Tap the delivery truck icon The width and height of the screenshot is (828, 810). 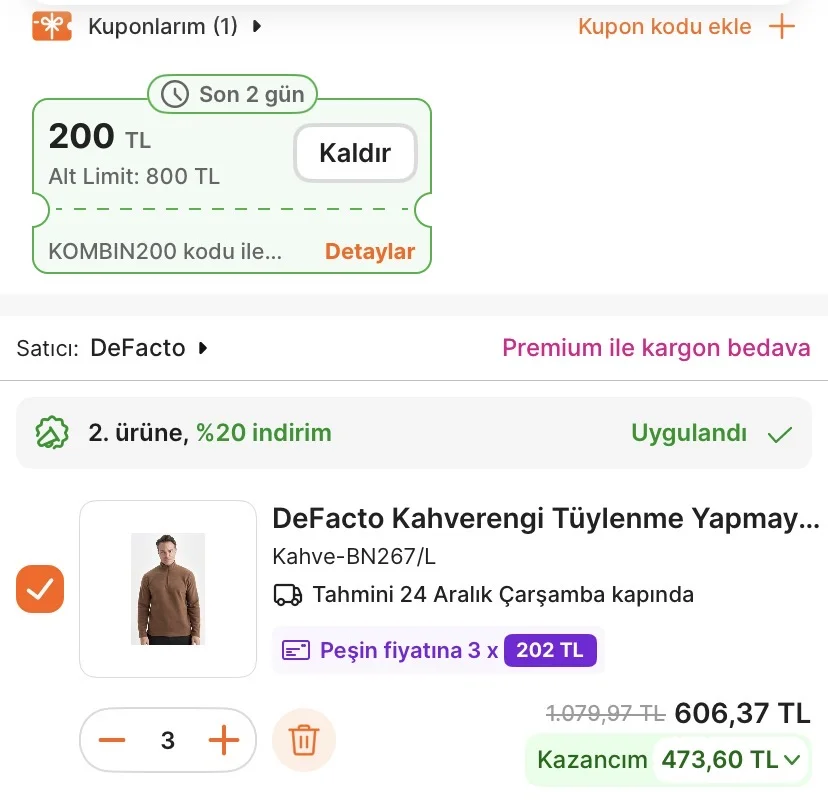[x=288, y=595]
